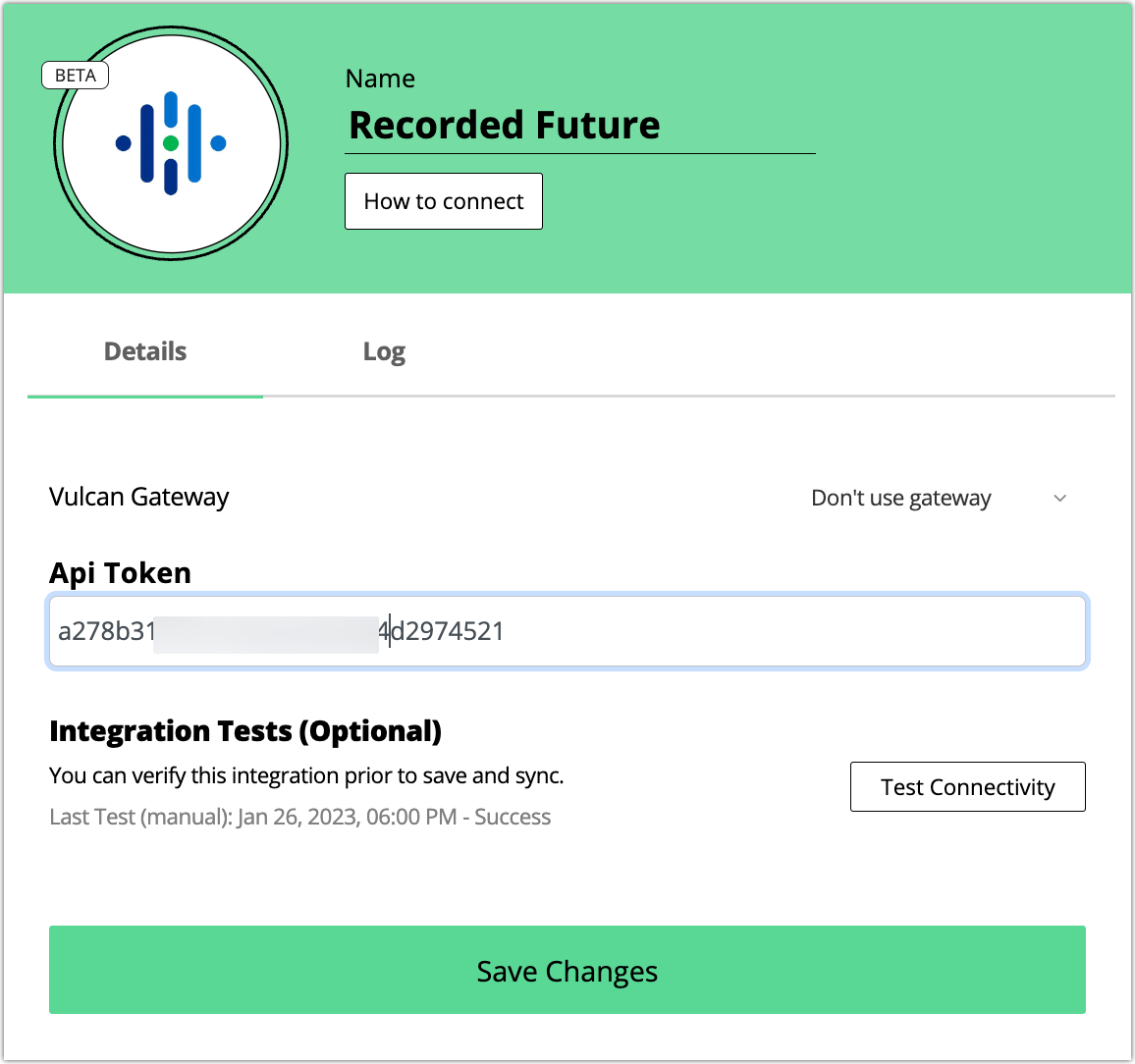Click the redacted portion of the API token
The width and height of the screenshot is (1135, 1064).
[x=265, y=631]
